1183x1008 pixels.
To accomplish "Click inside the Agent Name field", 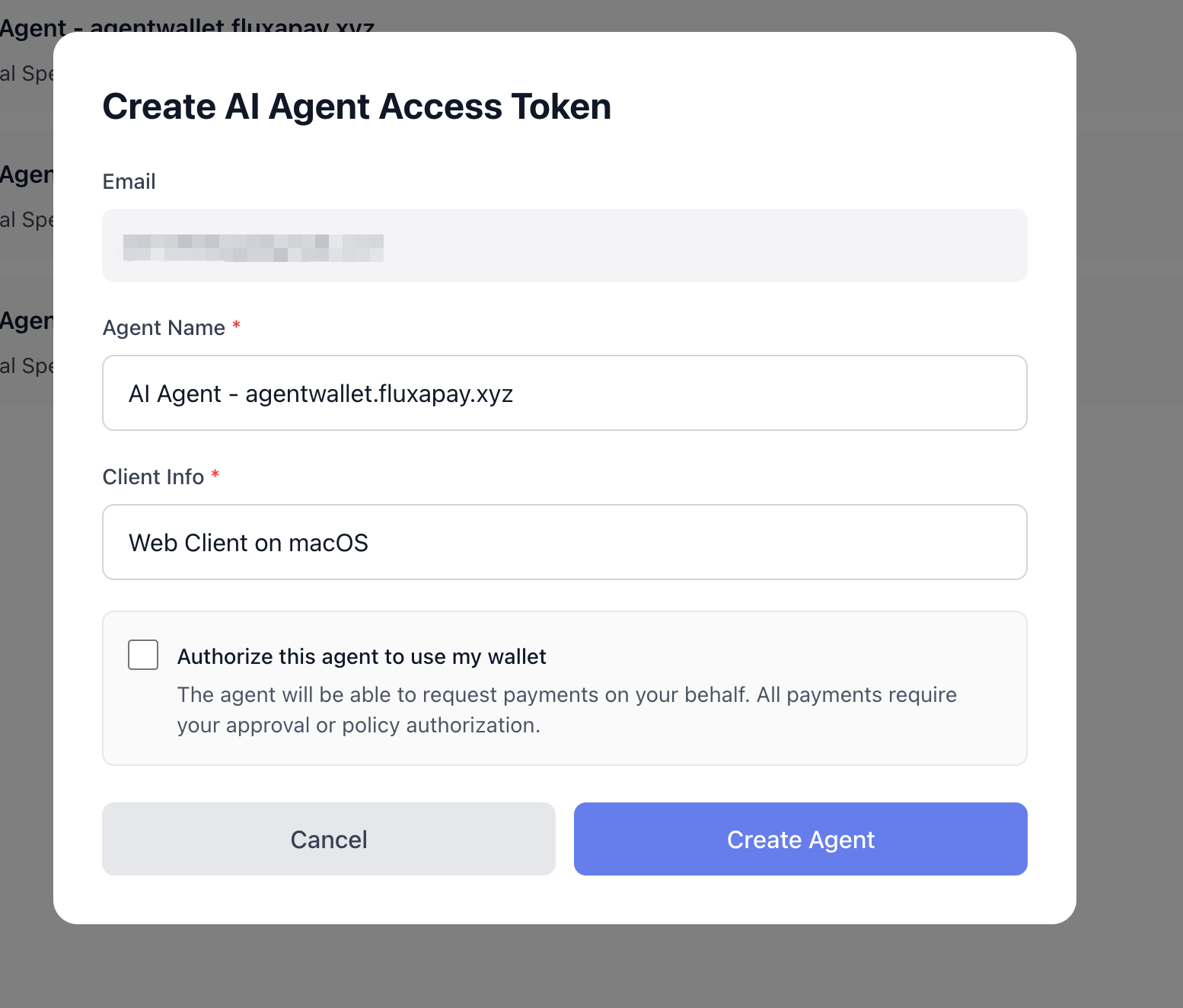I will pos(565,393).
